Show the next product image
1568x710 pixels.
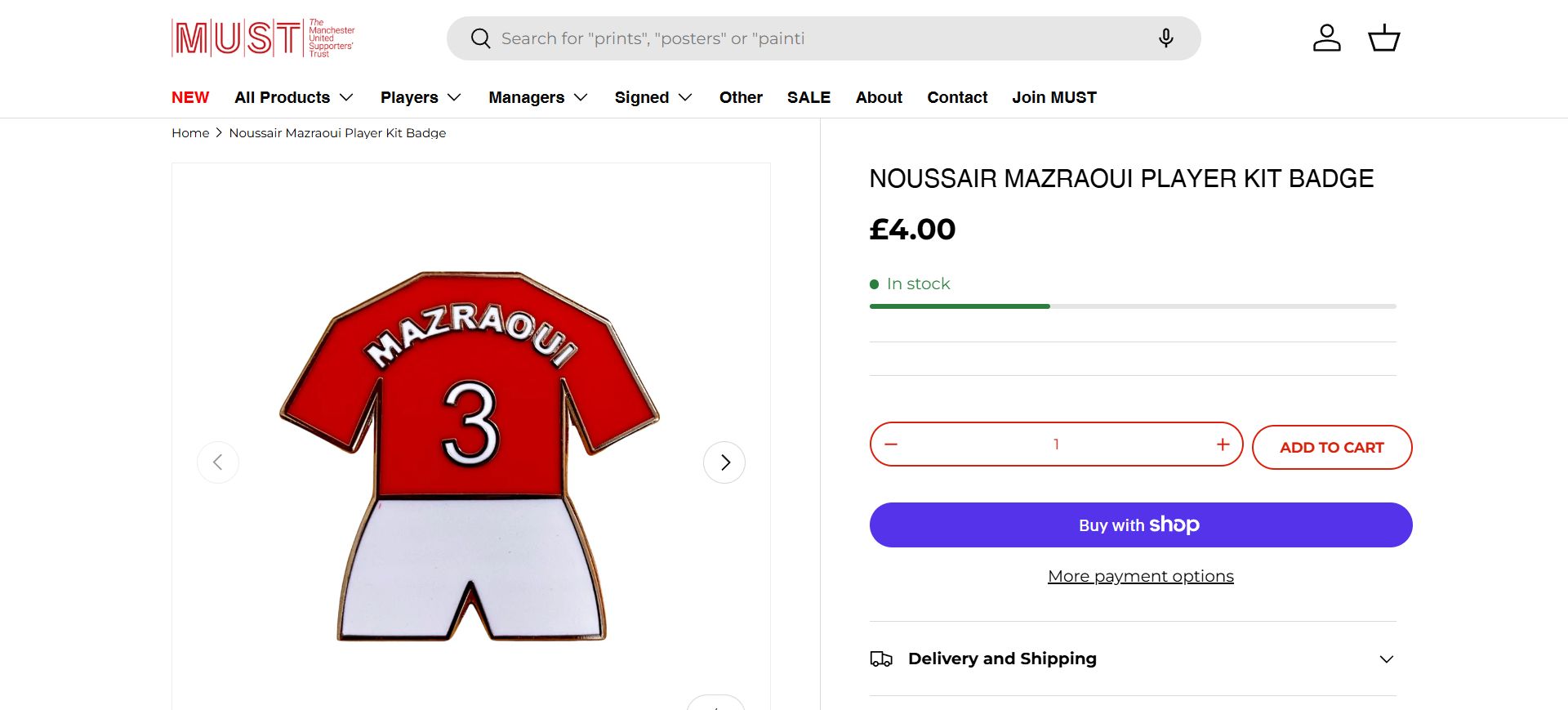[724, 462]
